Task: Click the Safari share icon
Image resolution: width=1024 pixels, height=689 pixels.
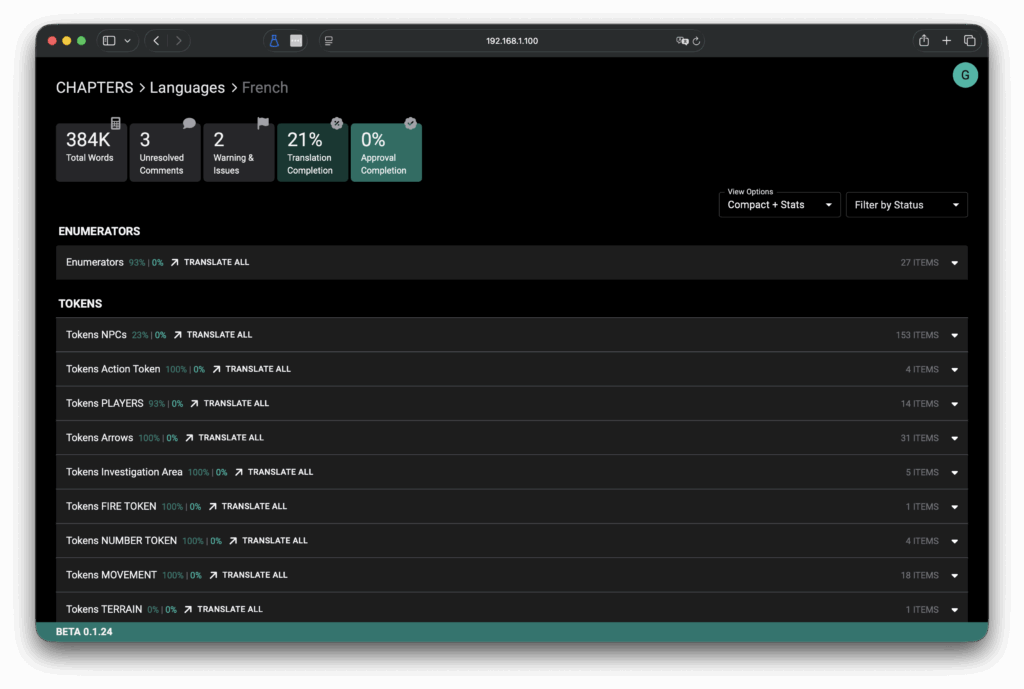Action: [923, 41]
